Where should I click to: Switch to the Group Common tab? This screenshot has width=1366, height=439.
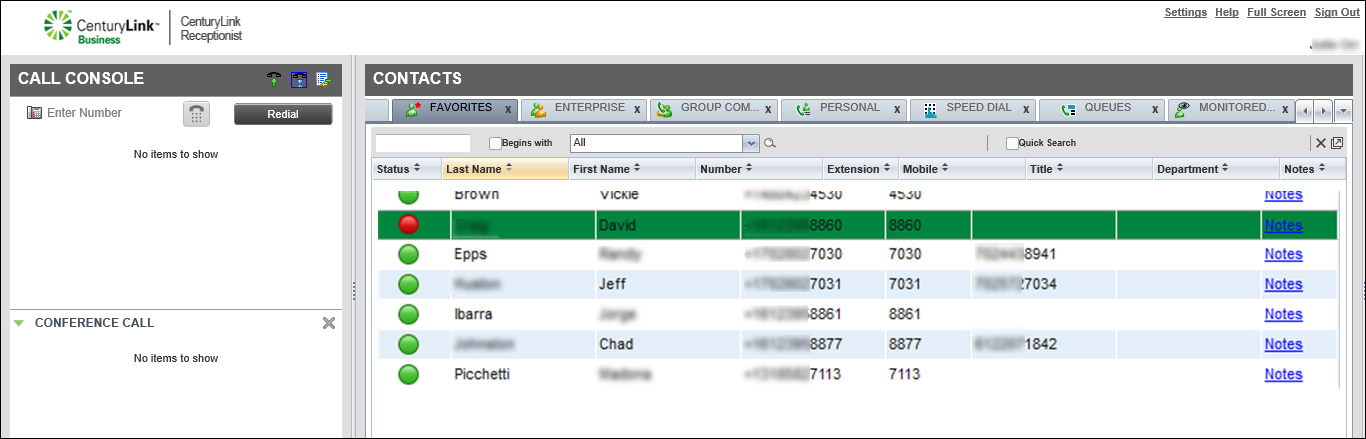point(715,108)
